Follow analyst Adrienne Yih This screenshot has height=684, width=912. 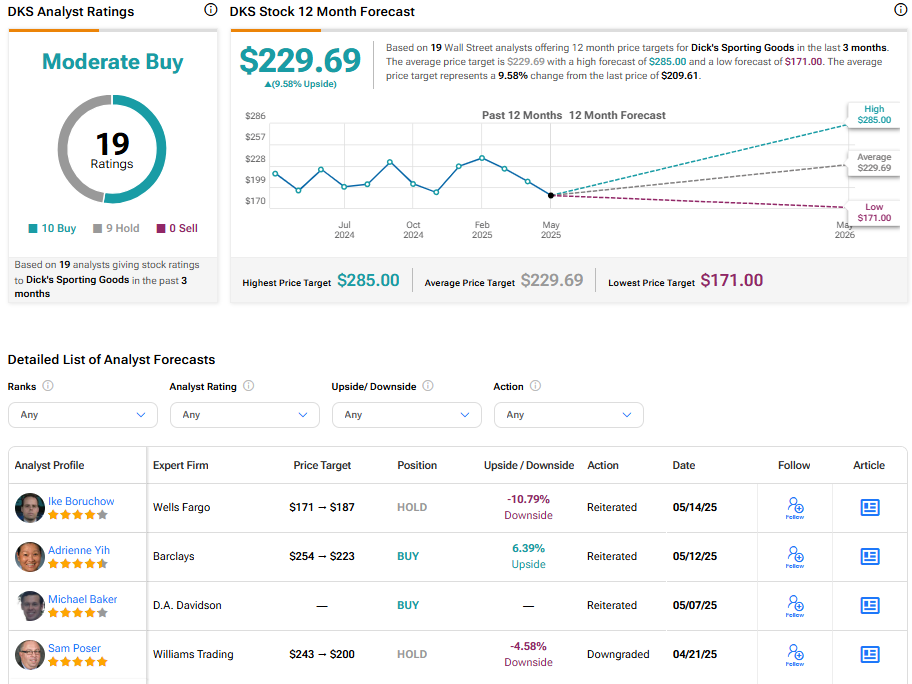point(795,557)
